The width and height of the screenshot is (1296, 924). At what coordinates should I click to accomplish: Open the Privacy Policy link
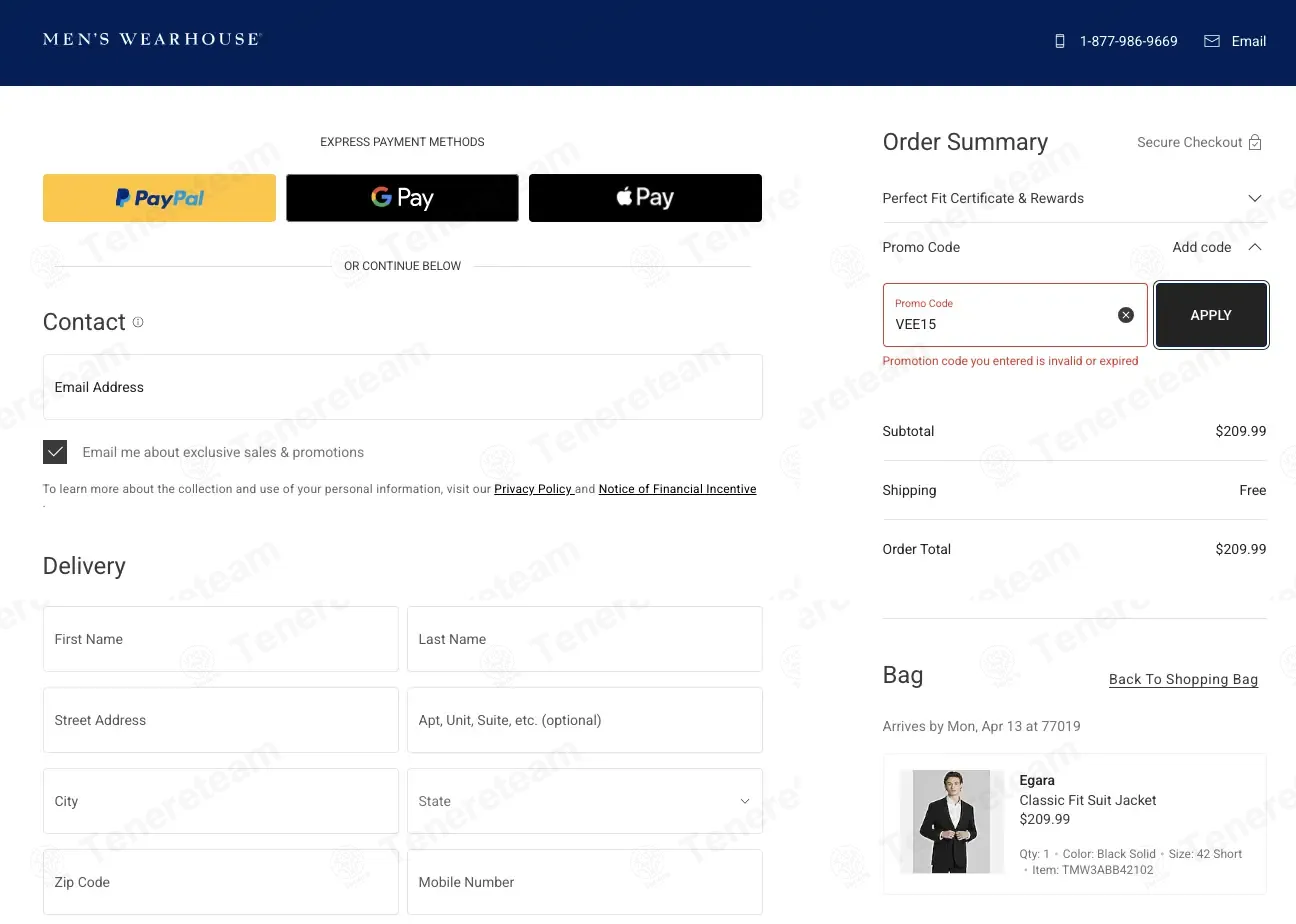tap(533, 489)
